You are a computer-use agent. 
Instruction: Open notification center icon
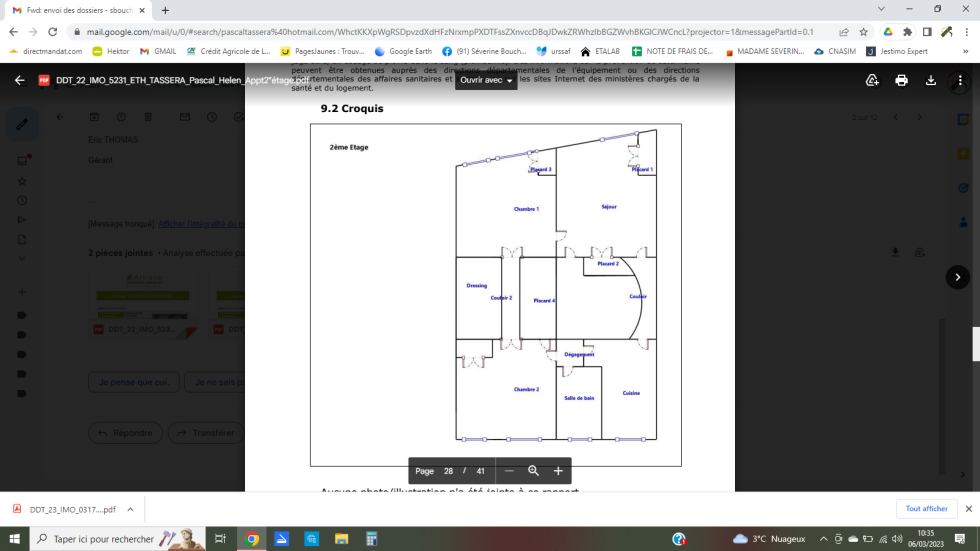(x=960, y=539)
